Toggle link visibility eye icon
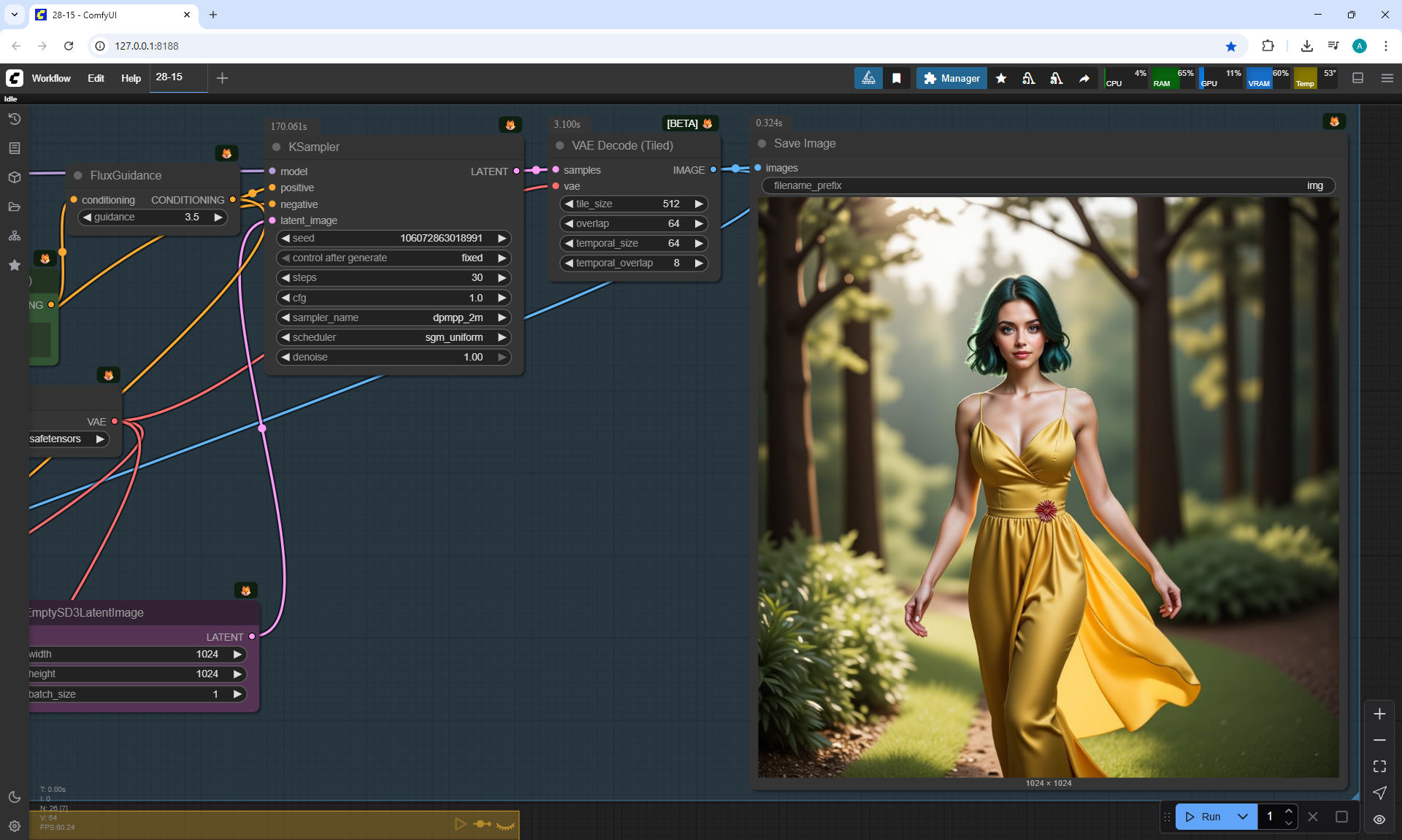1402x840 pixels. 1379,820
